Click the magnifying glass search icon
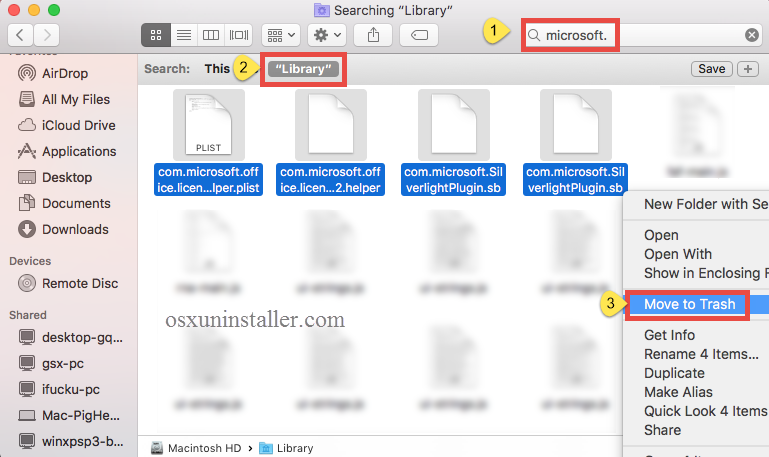769x457 pixels. [534, 35]
